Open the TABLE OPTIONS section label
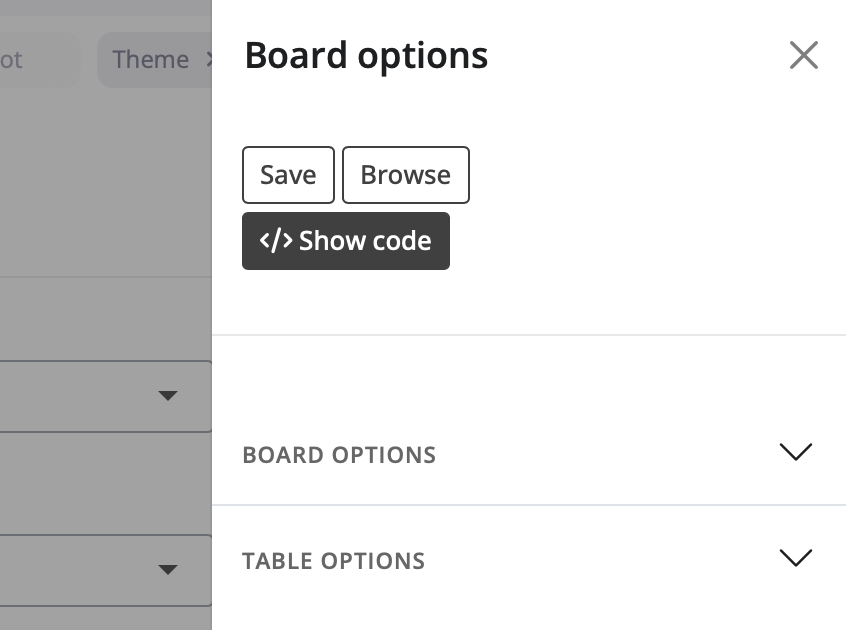This screenshot has width=846, height=630. [x=333, y=561]
